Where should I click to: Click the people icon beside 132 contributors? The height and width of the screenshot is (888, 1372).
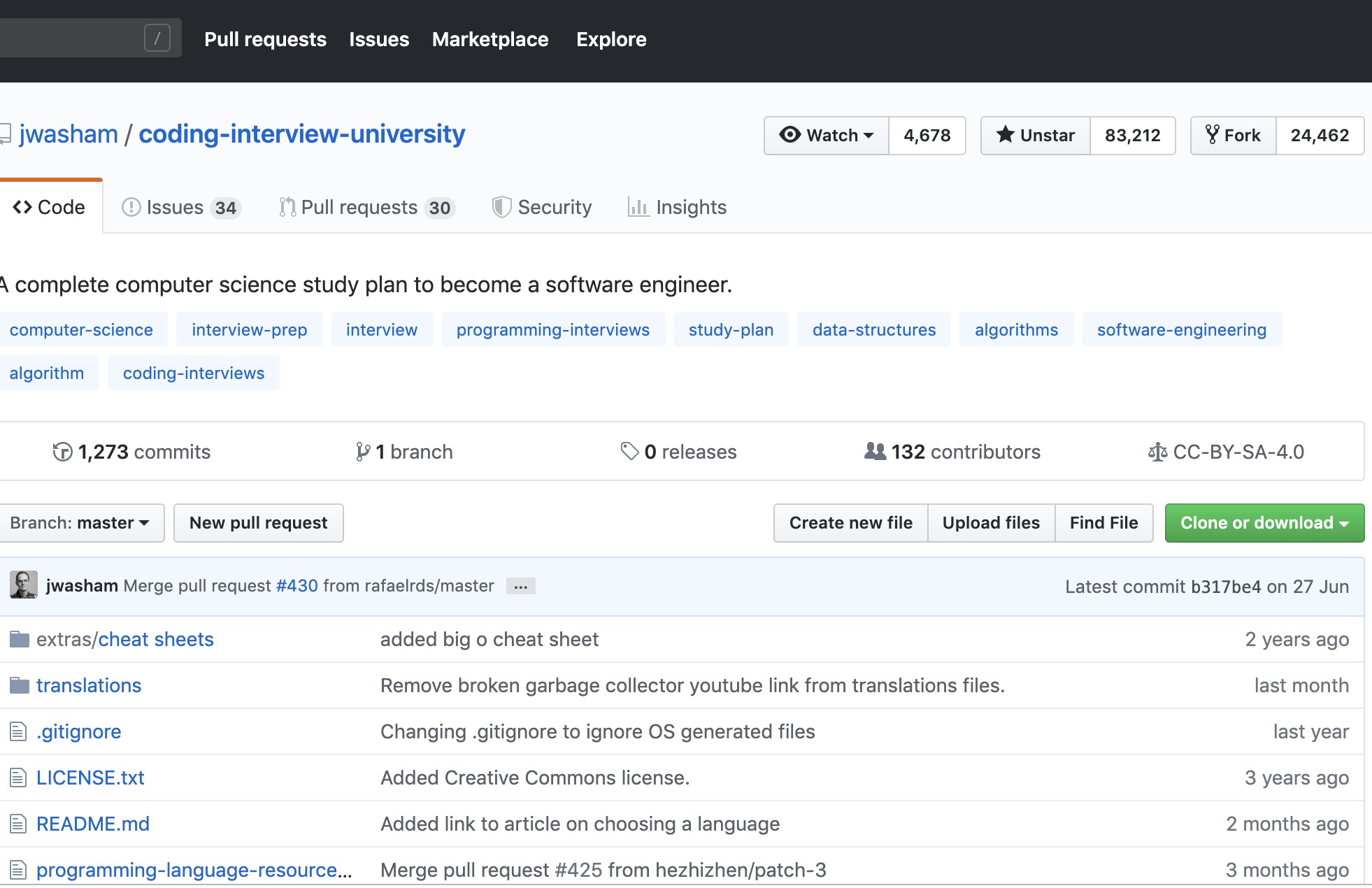(x=875, y=452)
